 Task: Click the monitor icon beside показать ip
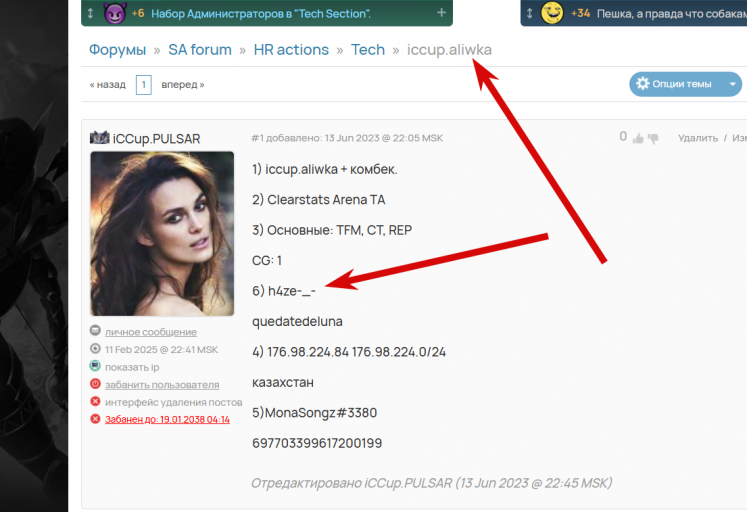(95, 366)
